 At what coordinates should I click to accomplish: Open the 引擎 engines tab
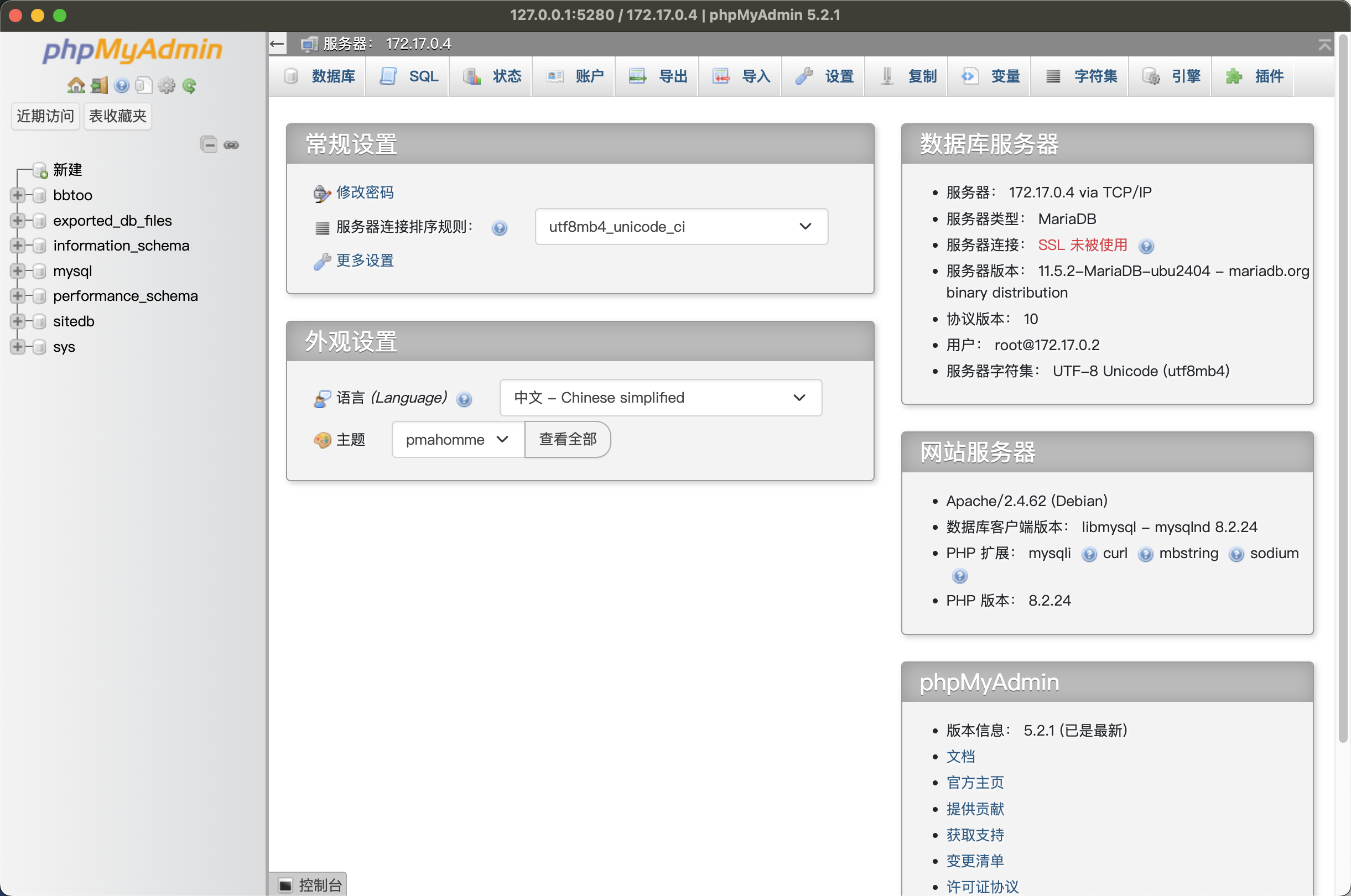(1171, 76)
